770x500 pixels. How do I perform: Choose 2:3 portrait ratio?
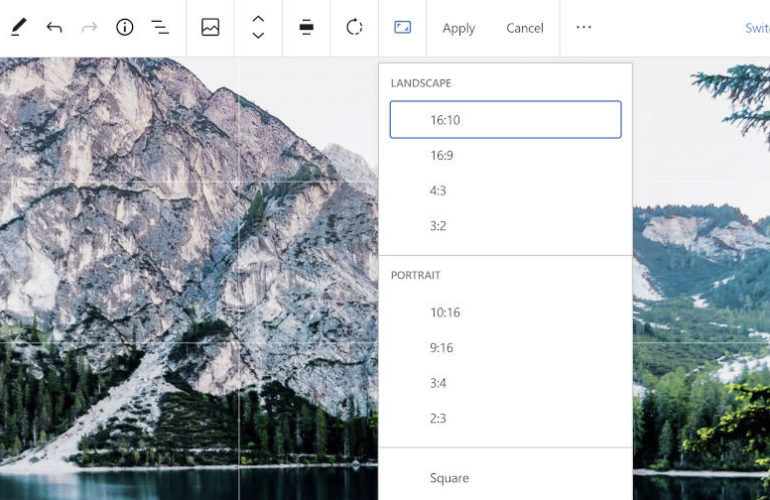click(505, 418)
